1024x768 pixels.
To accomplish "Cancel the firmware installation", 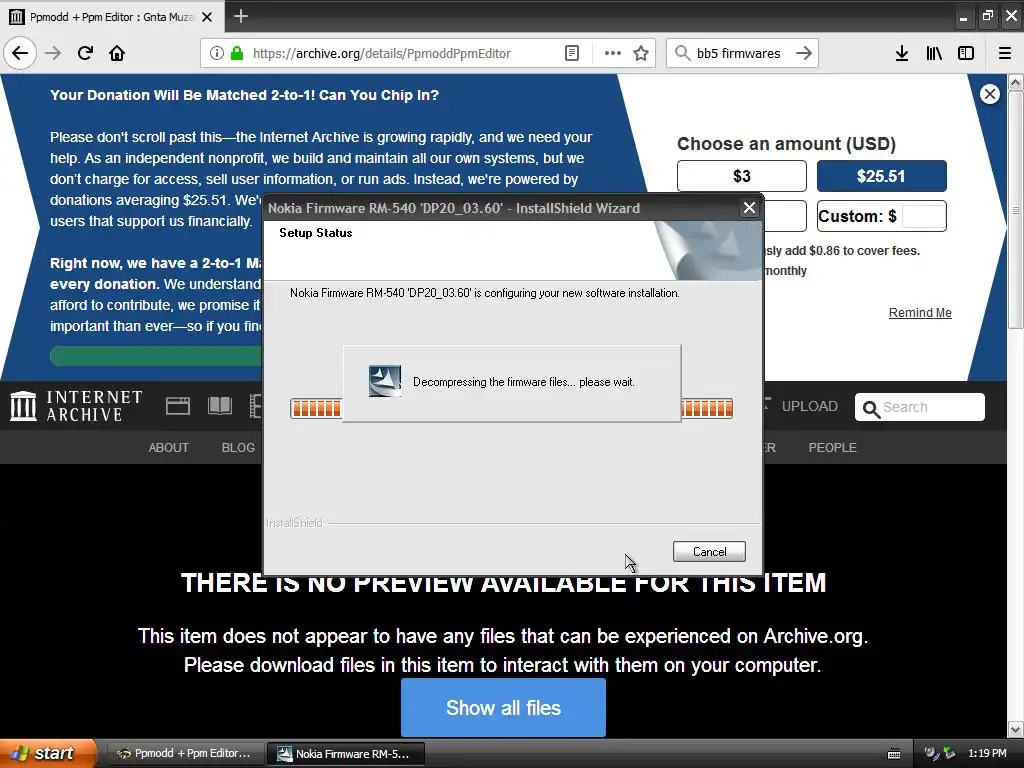I will coord(709,552).
